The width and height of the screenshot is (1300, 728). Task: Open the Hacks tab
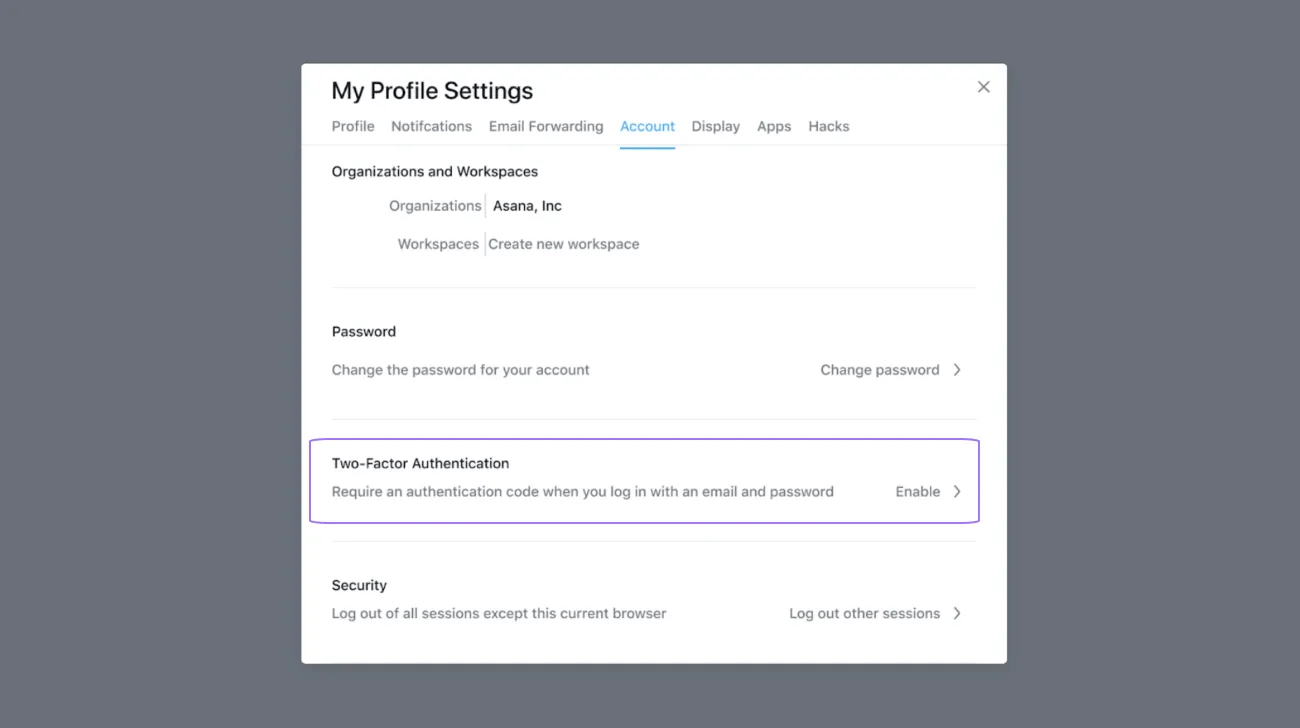828,126
